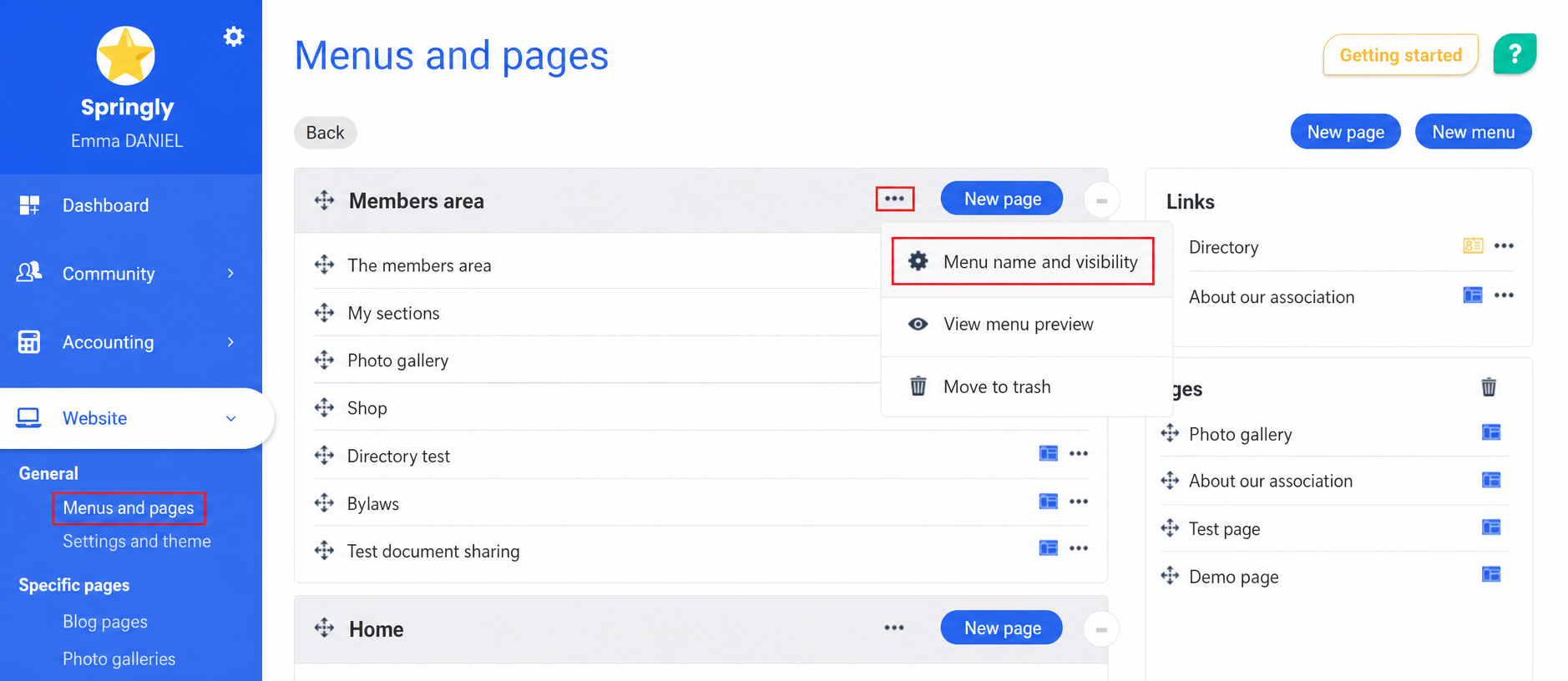Collapse the Members area menu
Screen dimensions: 1568x681
pyautogui.click(x=1101, y=200)
